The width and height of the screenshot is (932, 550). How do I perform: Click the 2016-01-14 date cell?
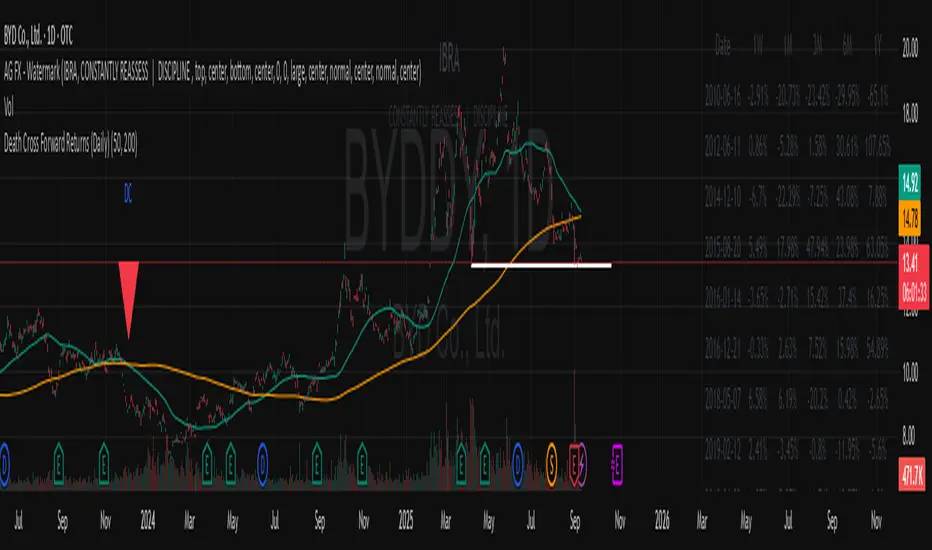point(723,297)
